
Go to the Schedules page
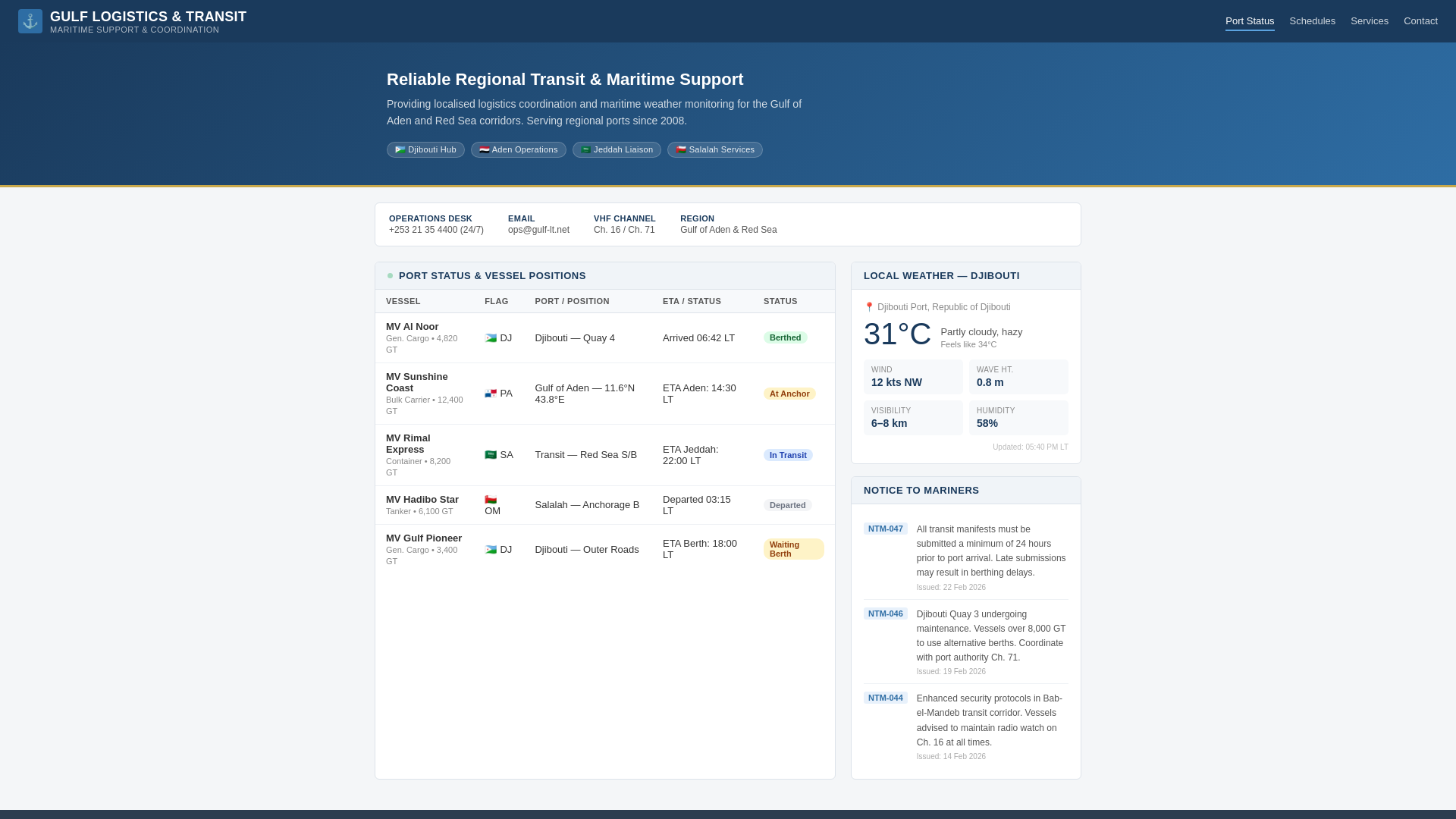point(1312,21)
